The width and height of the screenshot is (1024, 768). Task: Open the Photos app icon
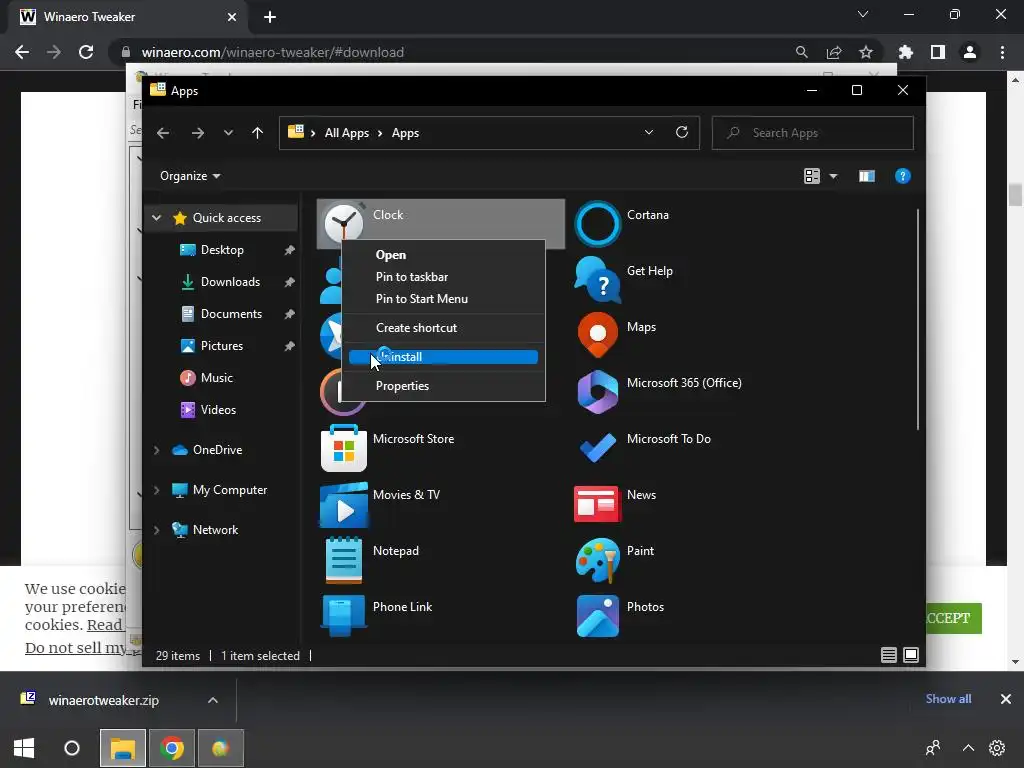coord(597,616)
